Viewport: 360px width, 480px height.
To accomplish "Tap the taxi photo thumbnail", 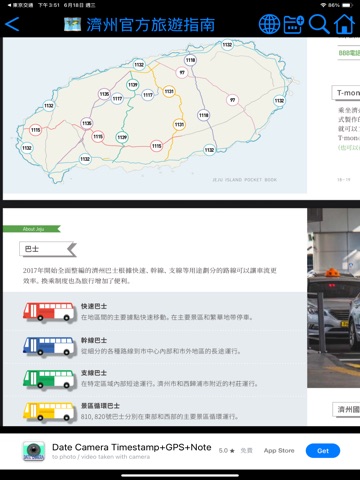I will 334,298.
